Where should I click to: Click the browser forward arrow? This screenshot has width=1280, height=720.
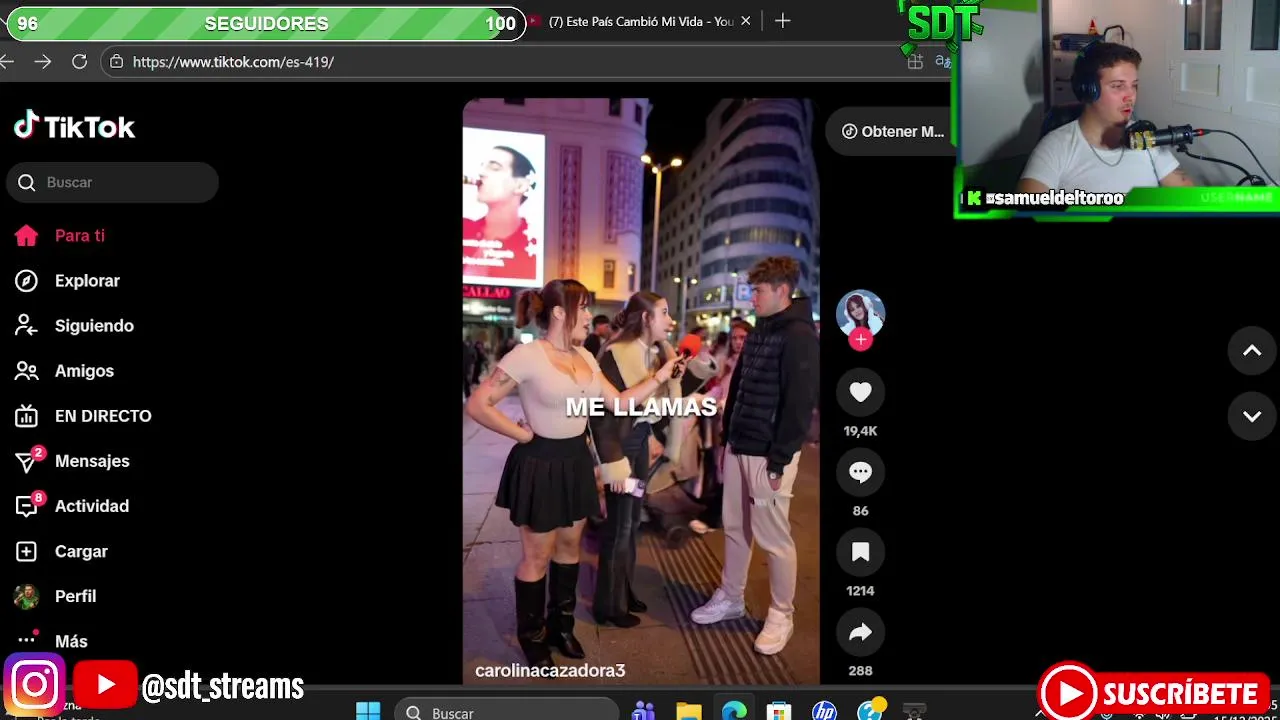(42, 62)
